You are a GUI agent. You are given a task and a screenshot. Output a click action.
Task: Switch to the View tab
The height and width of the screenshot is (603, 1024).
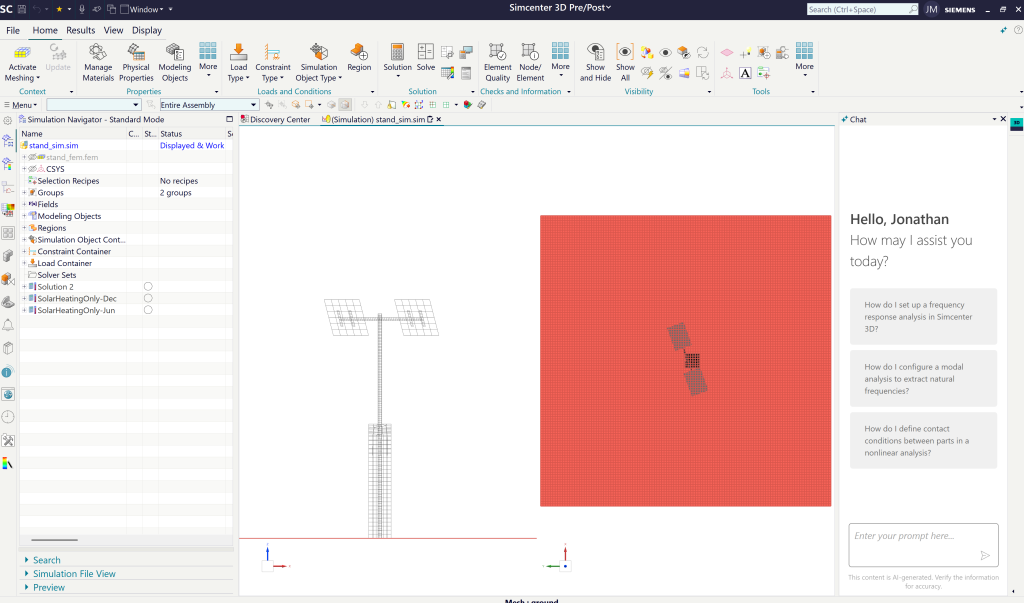point(113,30)
